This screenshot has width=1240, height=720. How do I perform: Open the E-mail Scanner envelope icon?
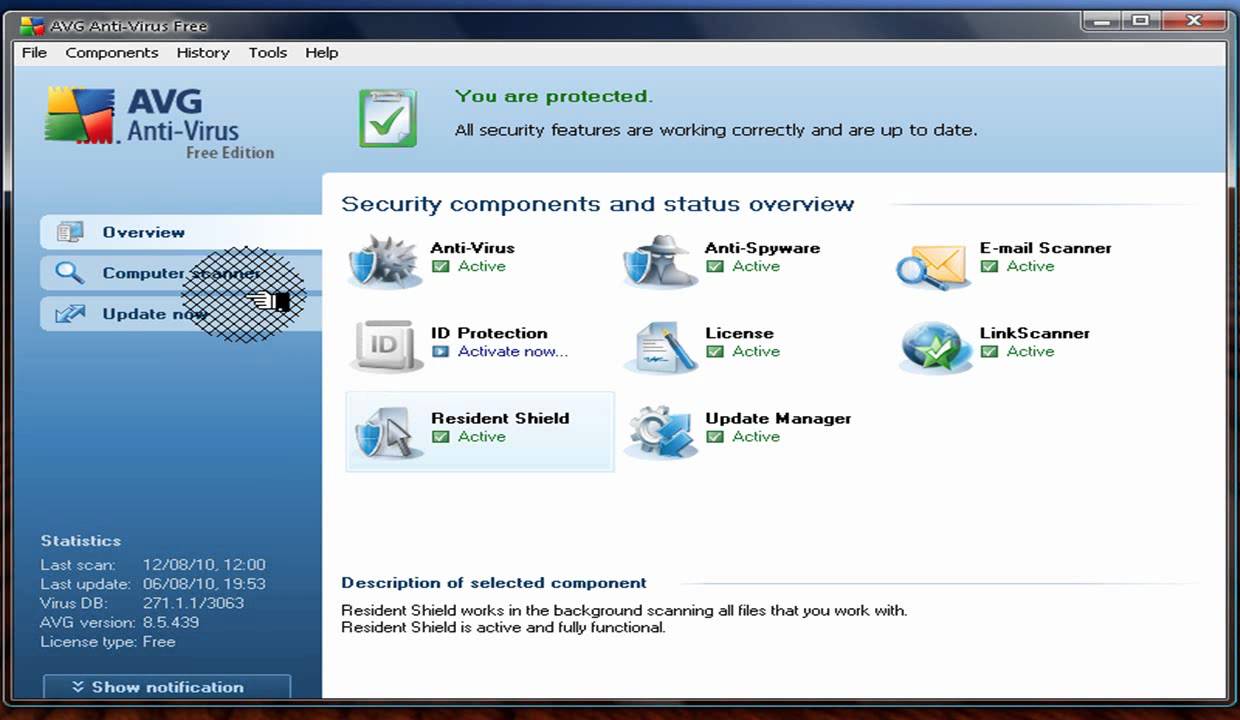coord(932,265)
